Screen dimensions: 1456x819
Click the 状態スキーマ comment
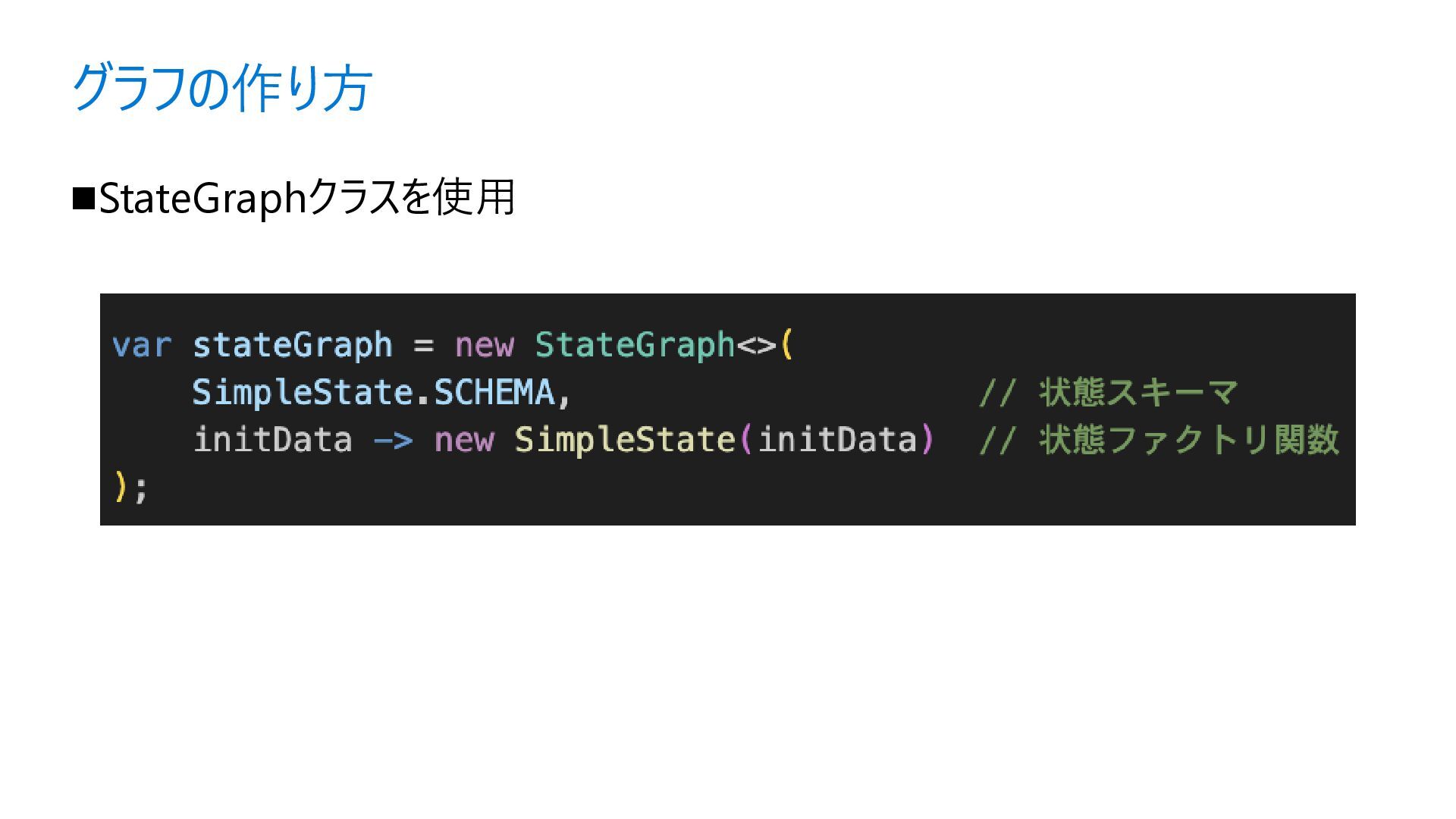(x=1138, y=393)
